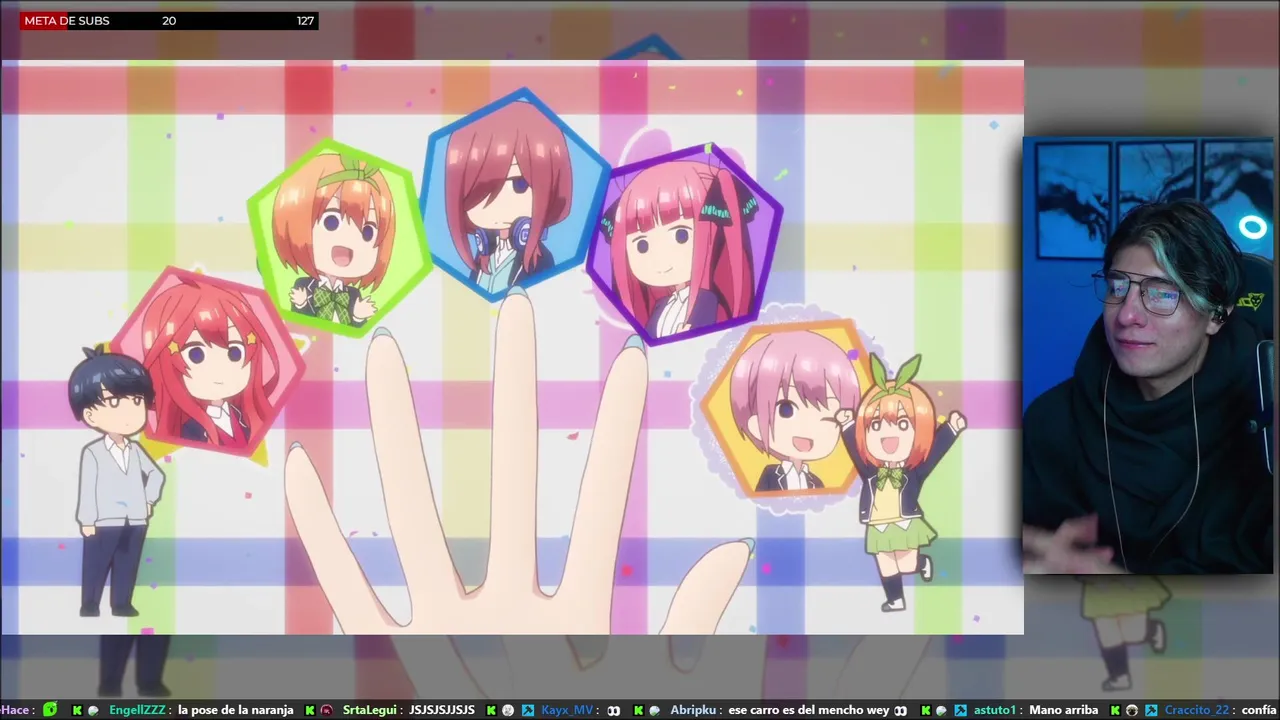Click the message 'ese carro es del mencho wey'
Screen dimensions: 1280x720
(x=809, y=710)
